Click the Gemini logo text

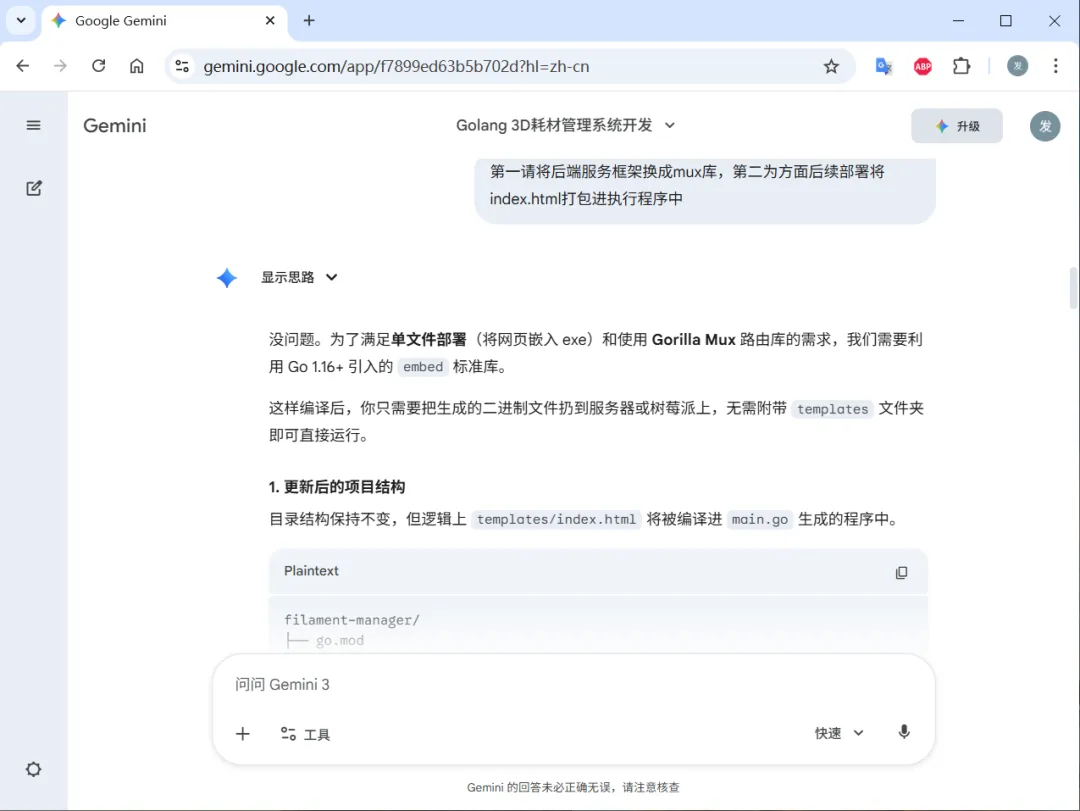coord(115,125)
